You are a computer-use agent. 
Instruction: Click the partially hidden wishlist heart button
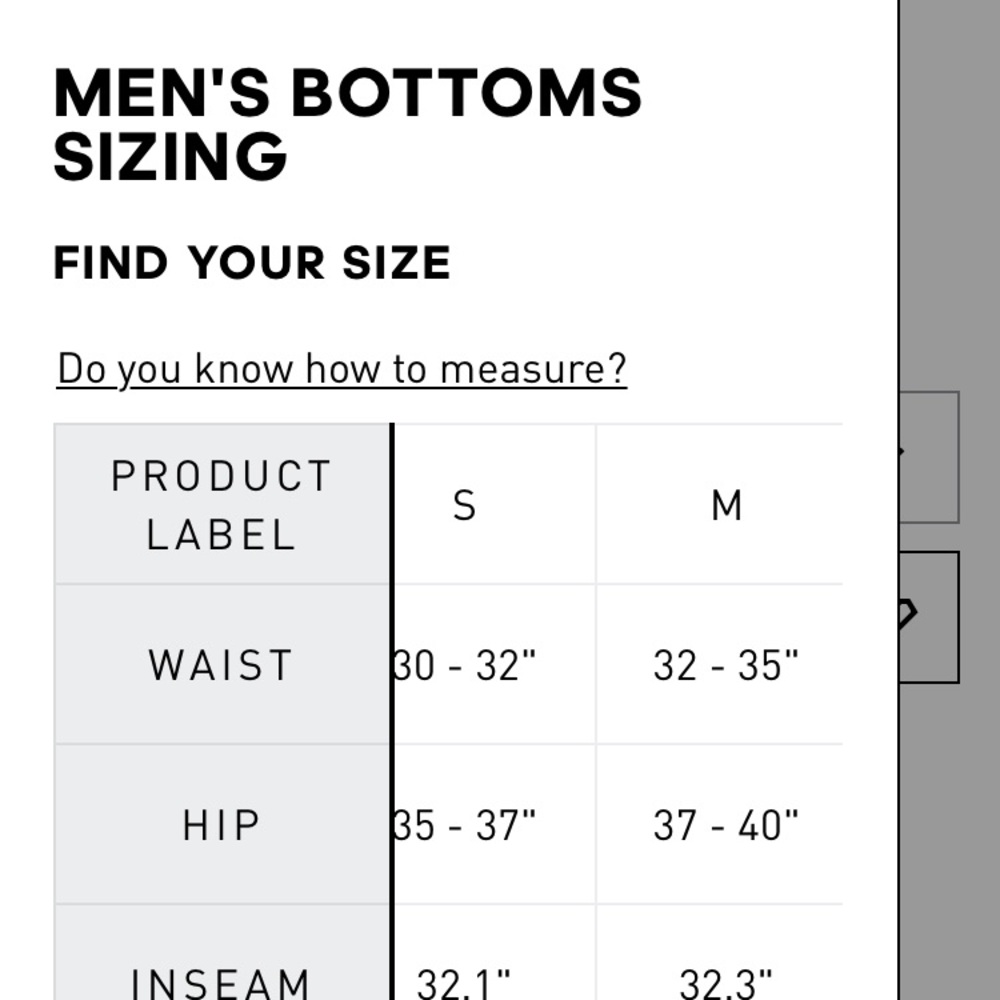(929, 616)
